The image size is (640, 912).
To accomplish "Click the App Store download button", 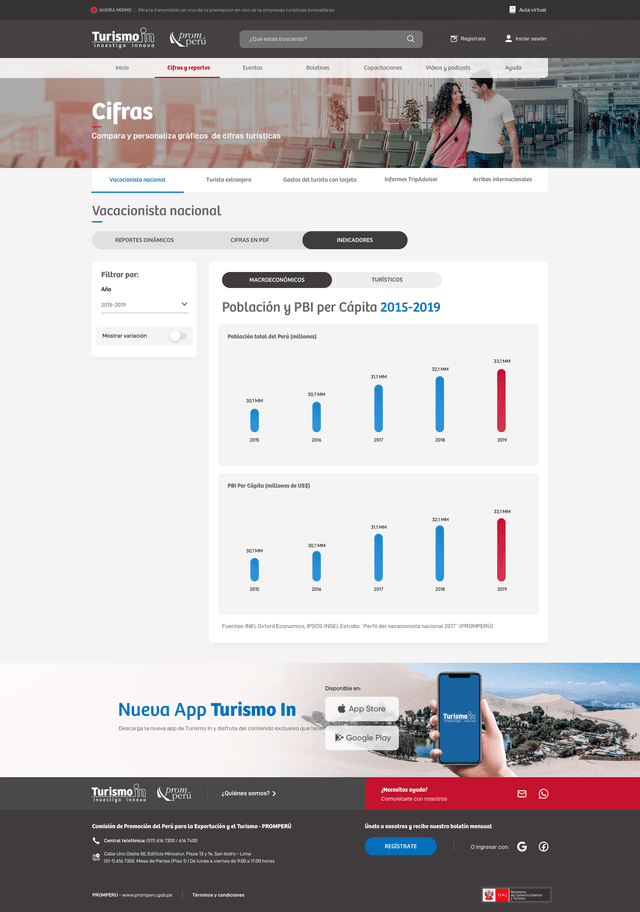I will 362,708.
